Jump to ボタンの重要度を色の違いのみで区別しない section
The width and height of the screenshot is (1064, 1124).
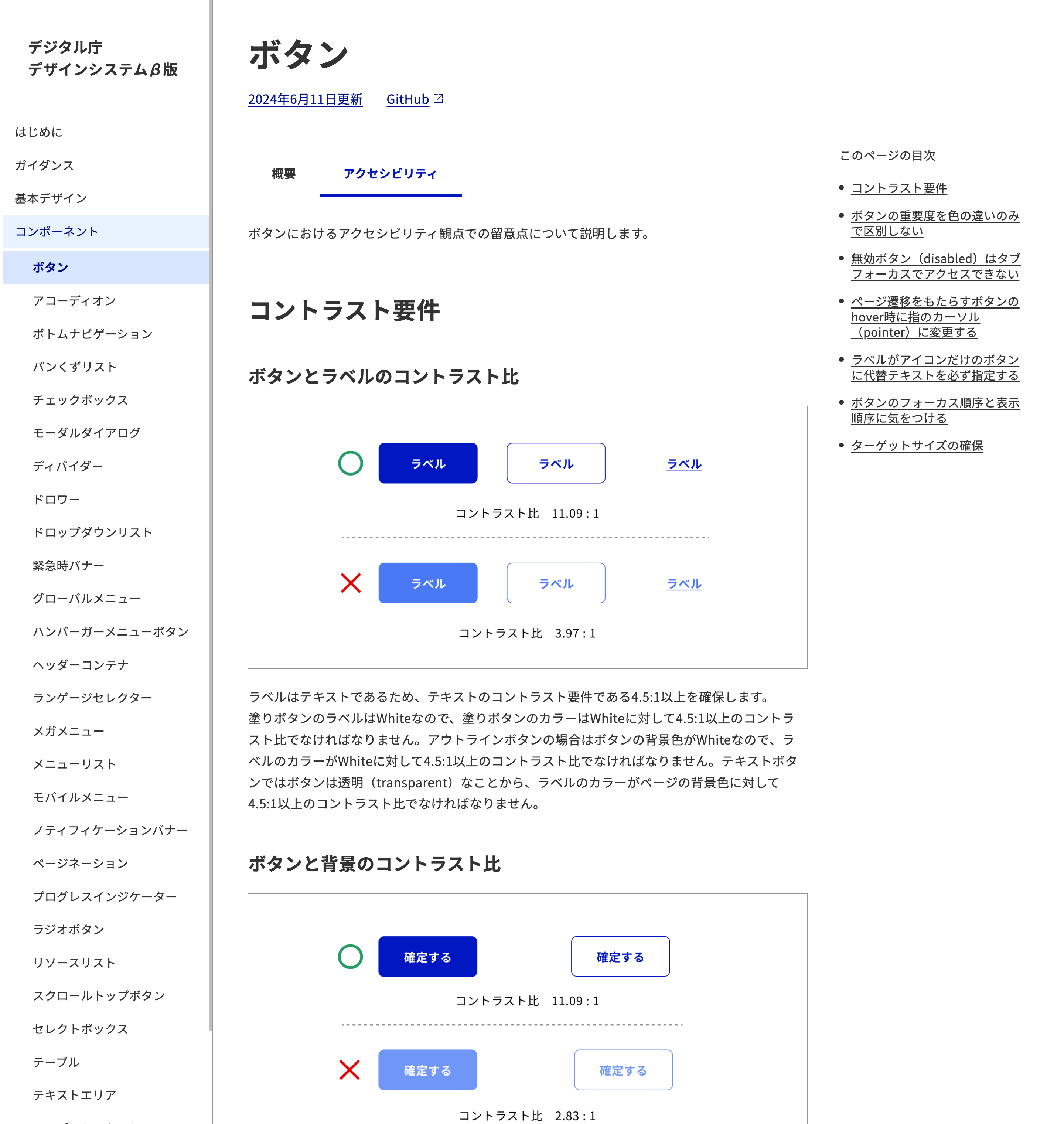pyautogui.click(x=935, y=224)
